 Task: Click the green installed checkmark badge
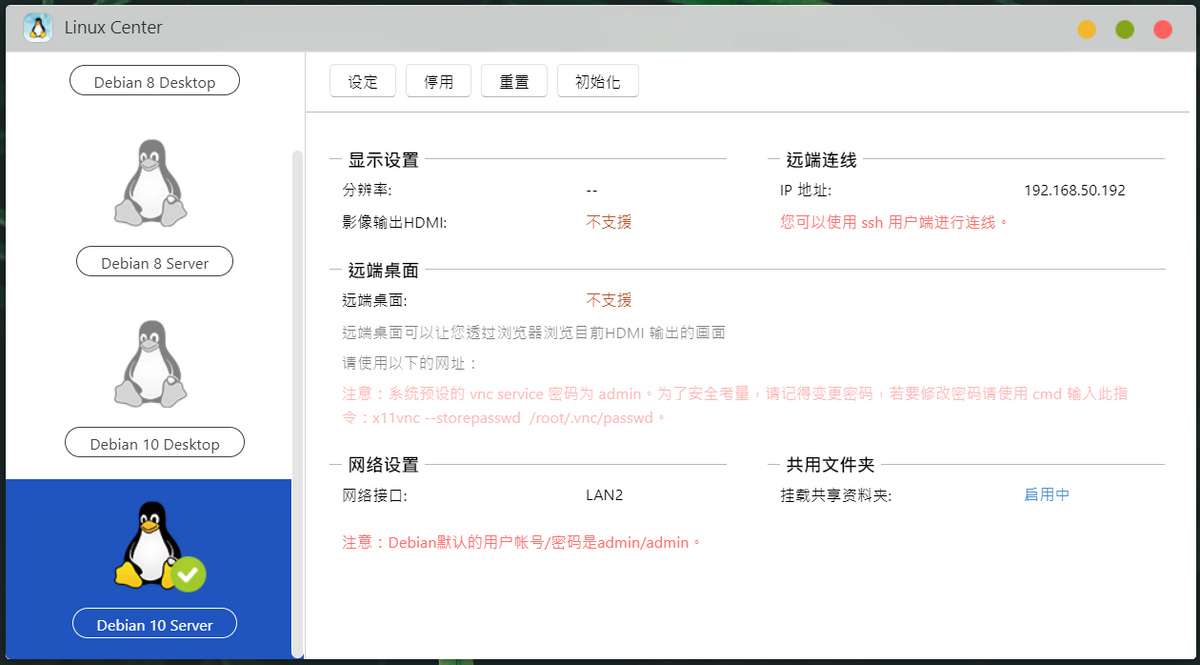187,574
